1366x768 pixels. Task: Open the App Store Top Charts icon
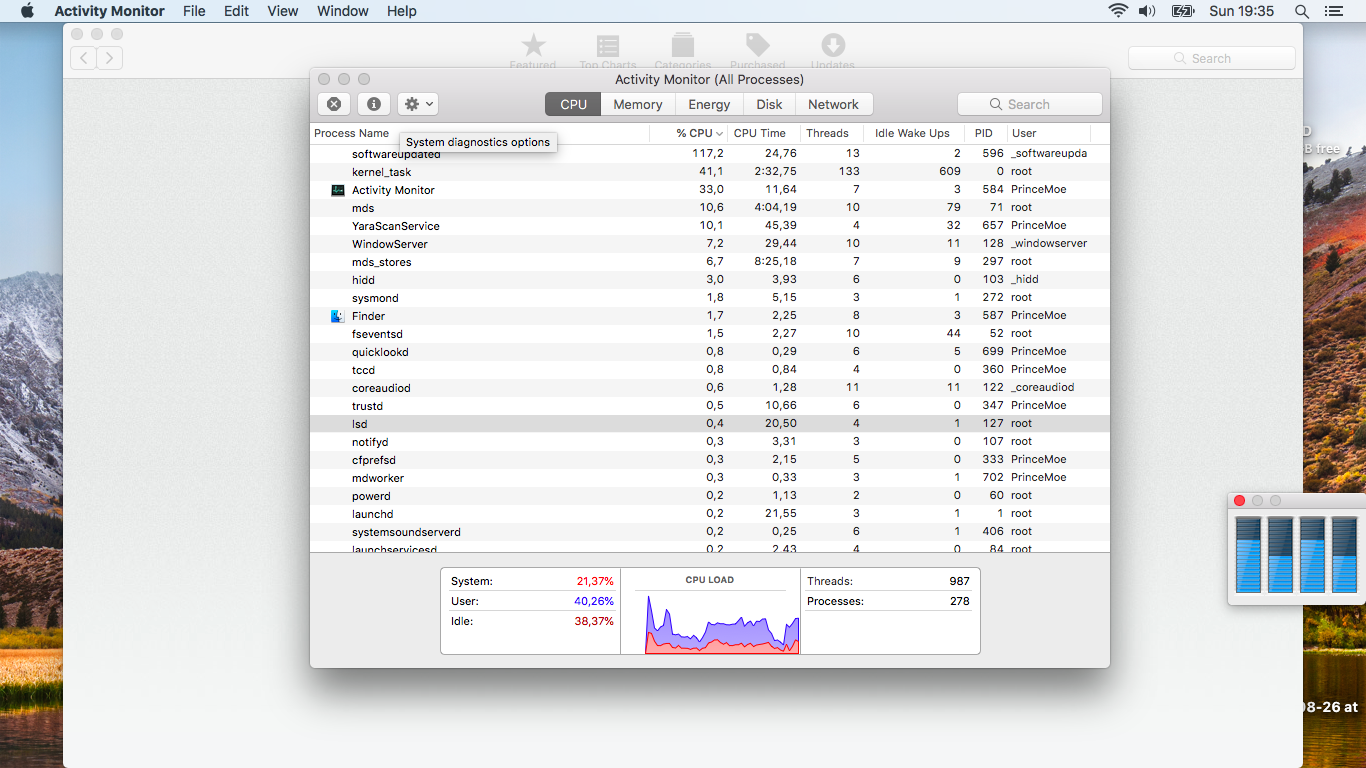tap(608, 50)
